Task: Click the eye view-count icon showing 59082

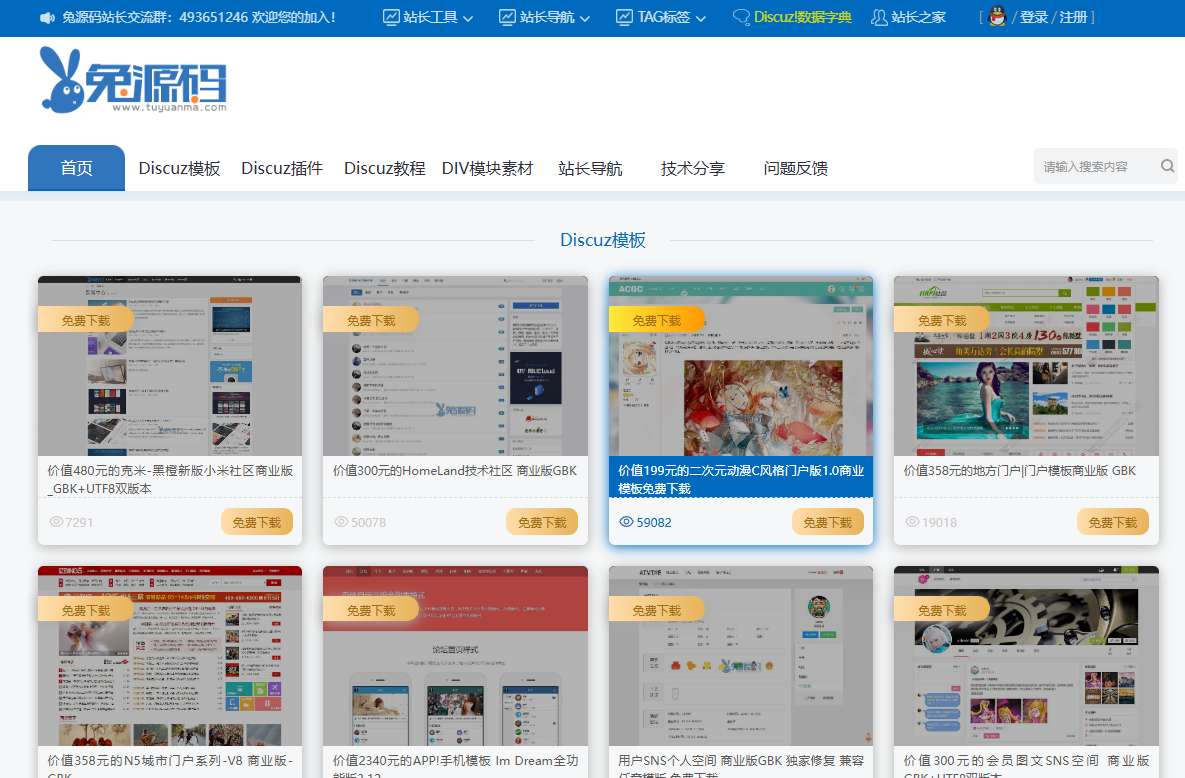Action: pyautogui.click(x=627, y=522)
